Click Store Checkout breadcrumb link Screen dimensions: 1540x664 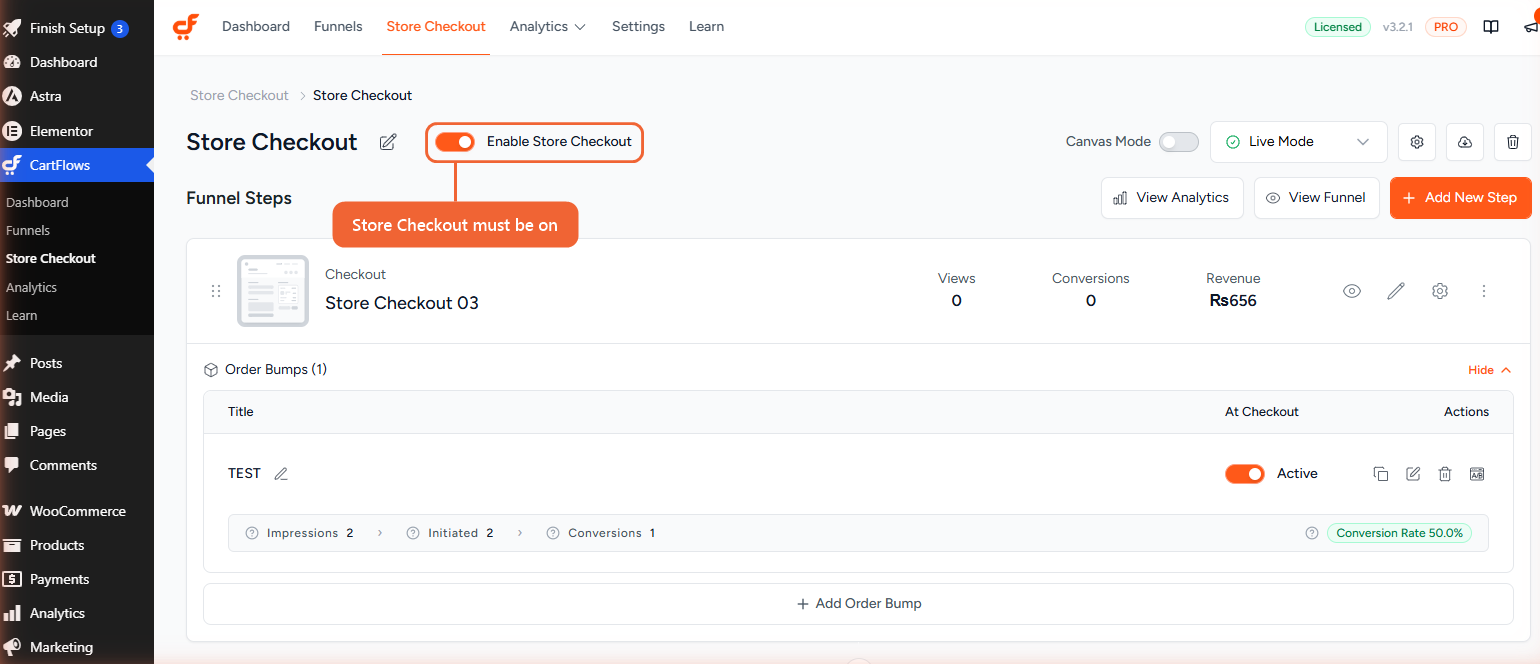239,96
